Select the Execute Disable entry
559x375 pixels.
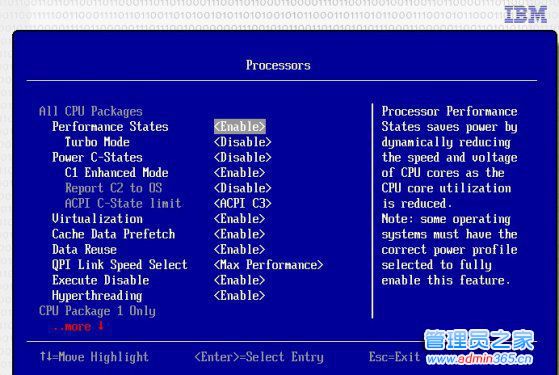pos(101,280)
